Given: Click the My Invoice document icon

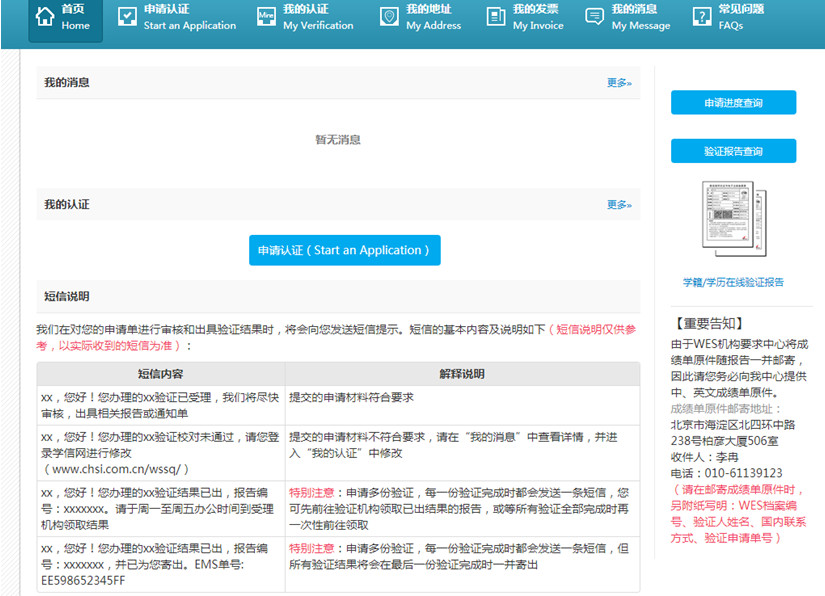Looking at the screenshot, I should click(x=496, y=16).
